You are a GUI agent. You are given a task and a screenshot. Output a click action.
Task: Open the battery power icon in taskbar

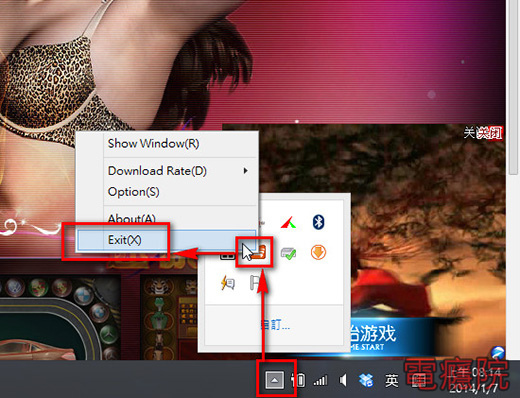pos(298,380)
